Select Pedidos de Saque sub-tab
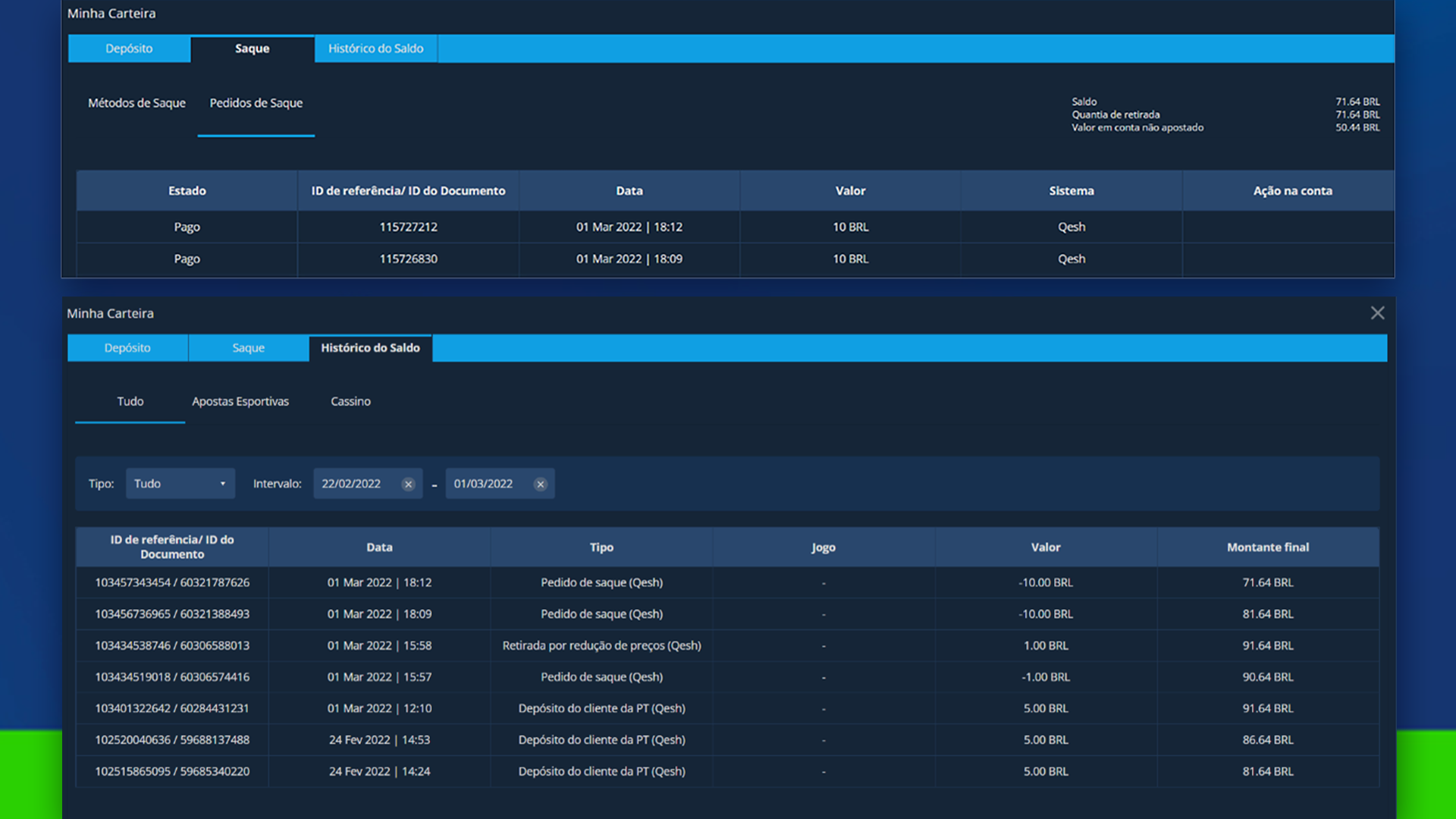This screenshot has width=1456, height=819. pos(256,103)
